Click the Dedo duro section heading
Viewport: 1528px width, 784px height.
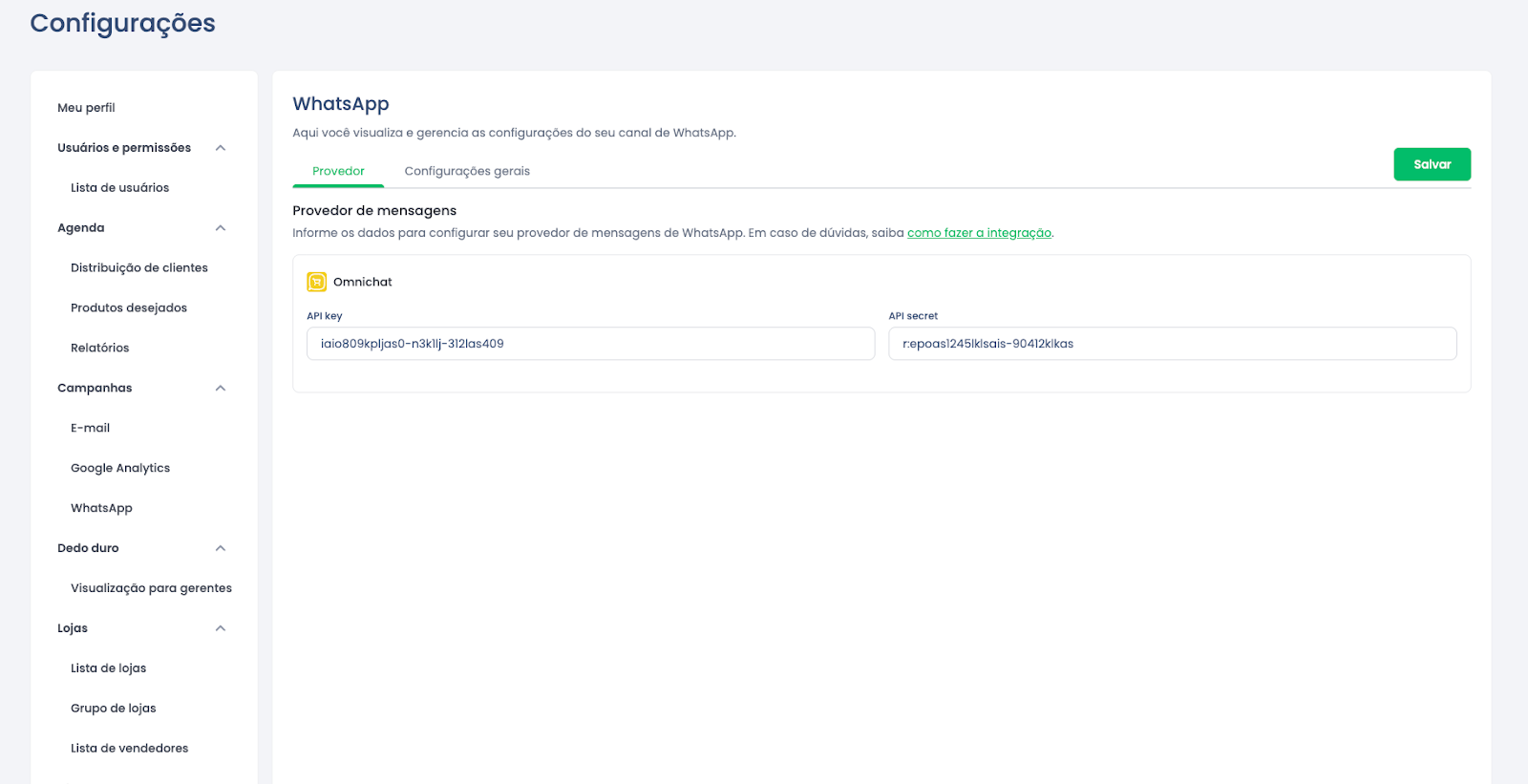point(88,548)
